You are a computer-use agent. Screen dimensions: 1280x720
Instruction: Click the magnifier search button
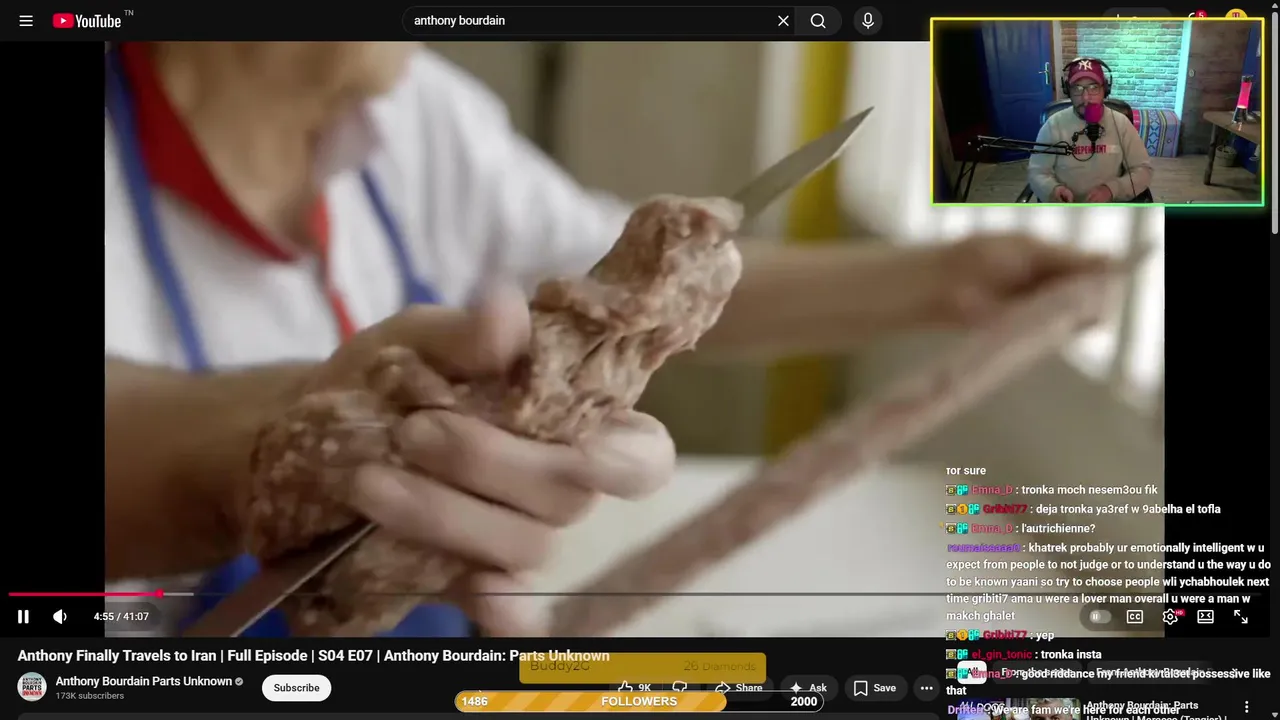coord(818,21)
